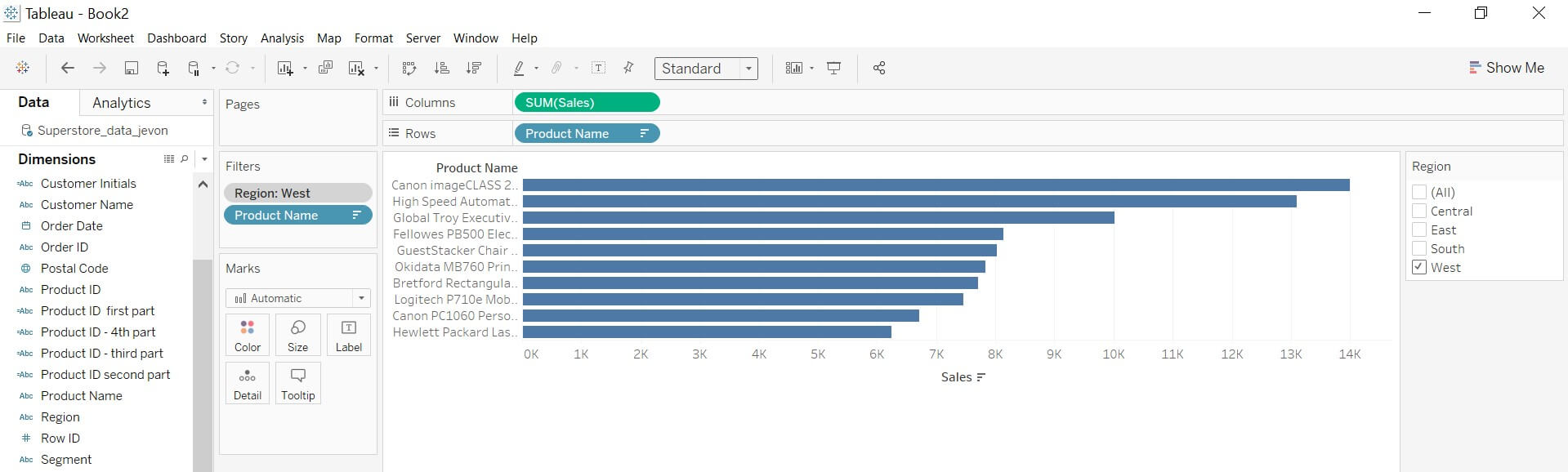Screen dimensions: 1568x472
Task: Open the Dashboard menu
Action: tap(176, 38)
